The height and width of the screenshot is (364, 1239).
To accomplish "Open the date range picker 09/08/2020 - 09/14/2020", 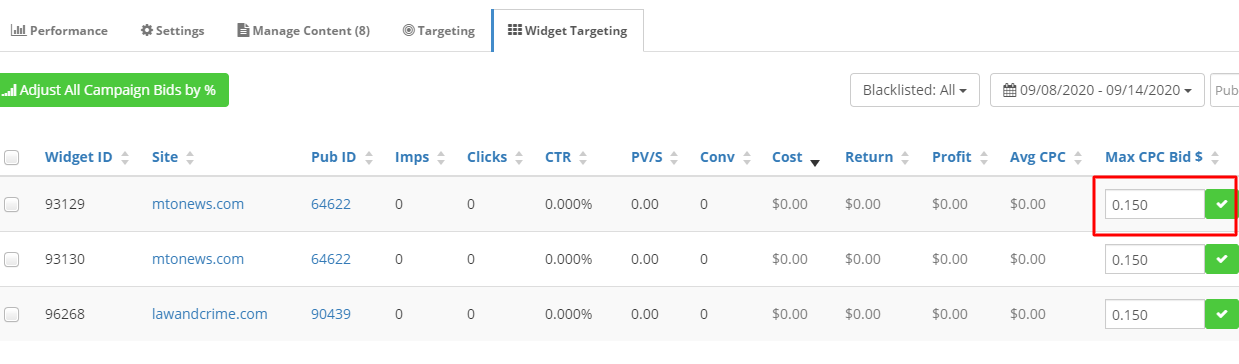I will coord(1097,90).
